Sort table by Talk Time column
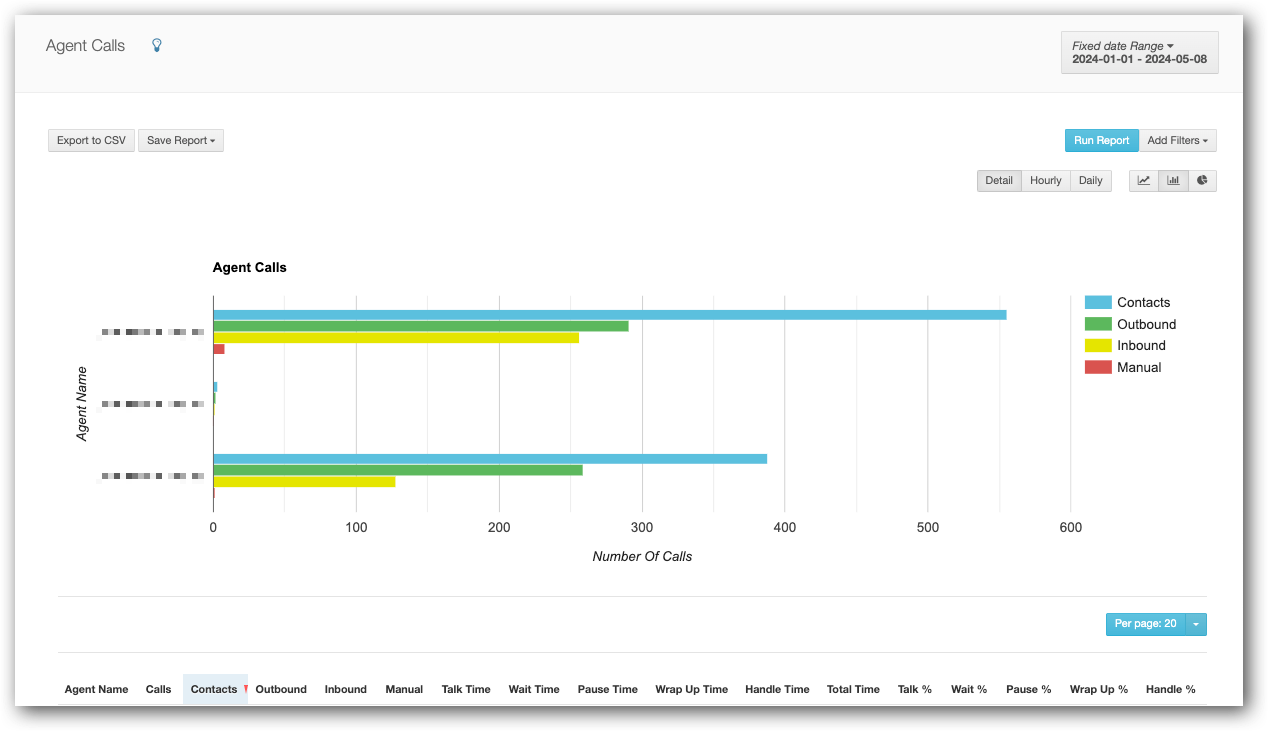This screenshot has width=1268, height=731. point(466,689)
